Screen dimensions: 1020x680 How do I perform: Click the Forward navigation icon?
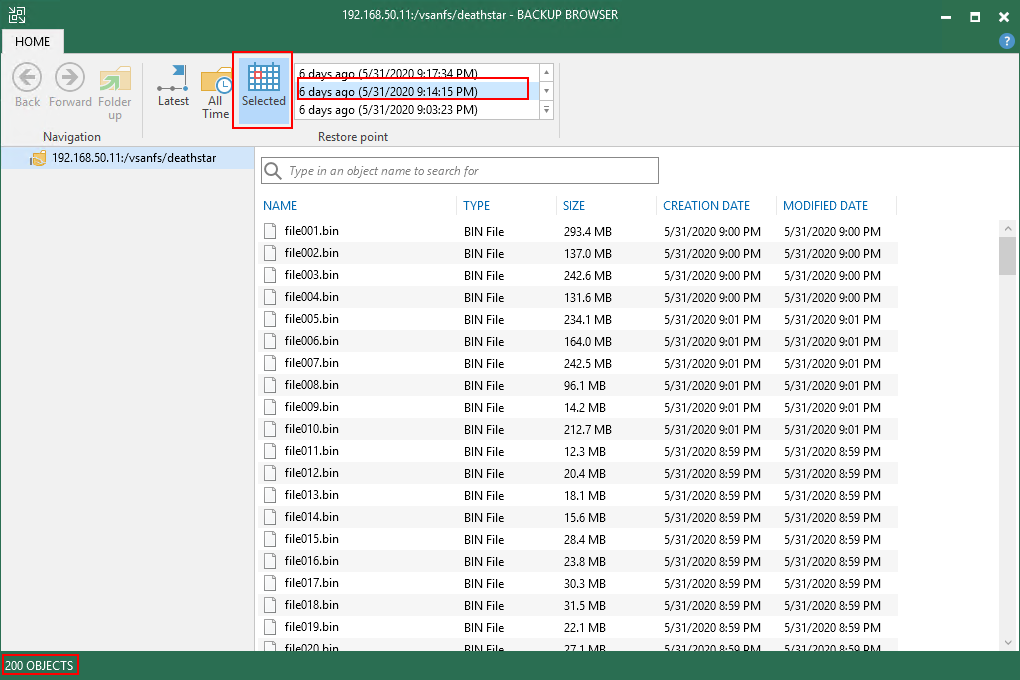[70, 77]
